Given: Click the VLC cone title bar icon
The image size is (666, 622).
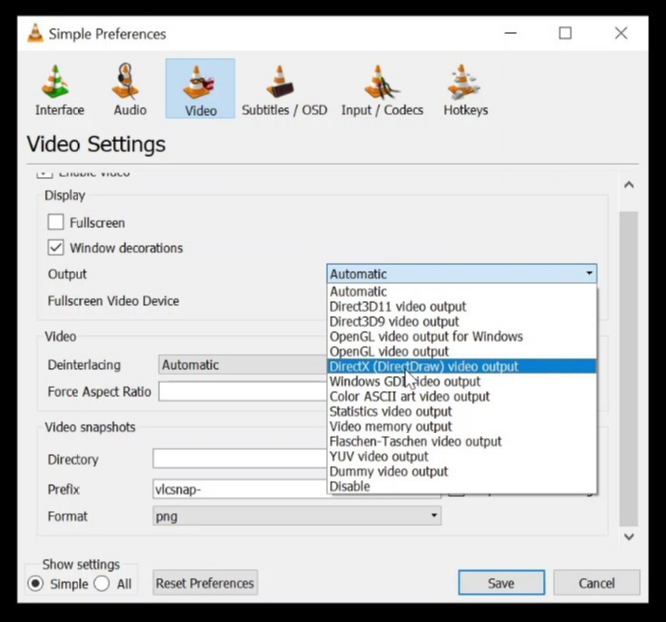Looking at the screenshot, I should pos(35,33).
